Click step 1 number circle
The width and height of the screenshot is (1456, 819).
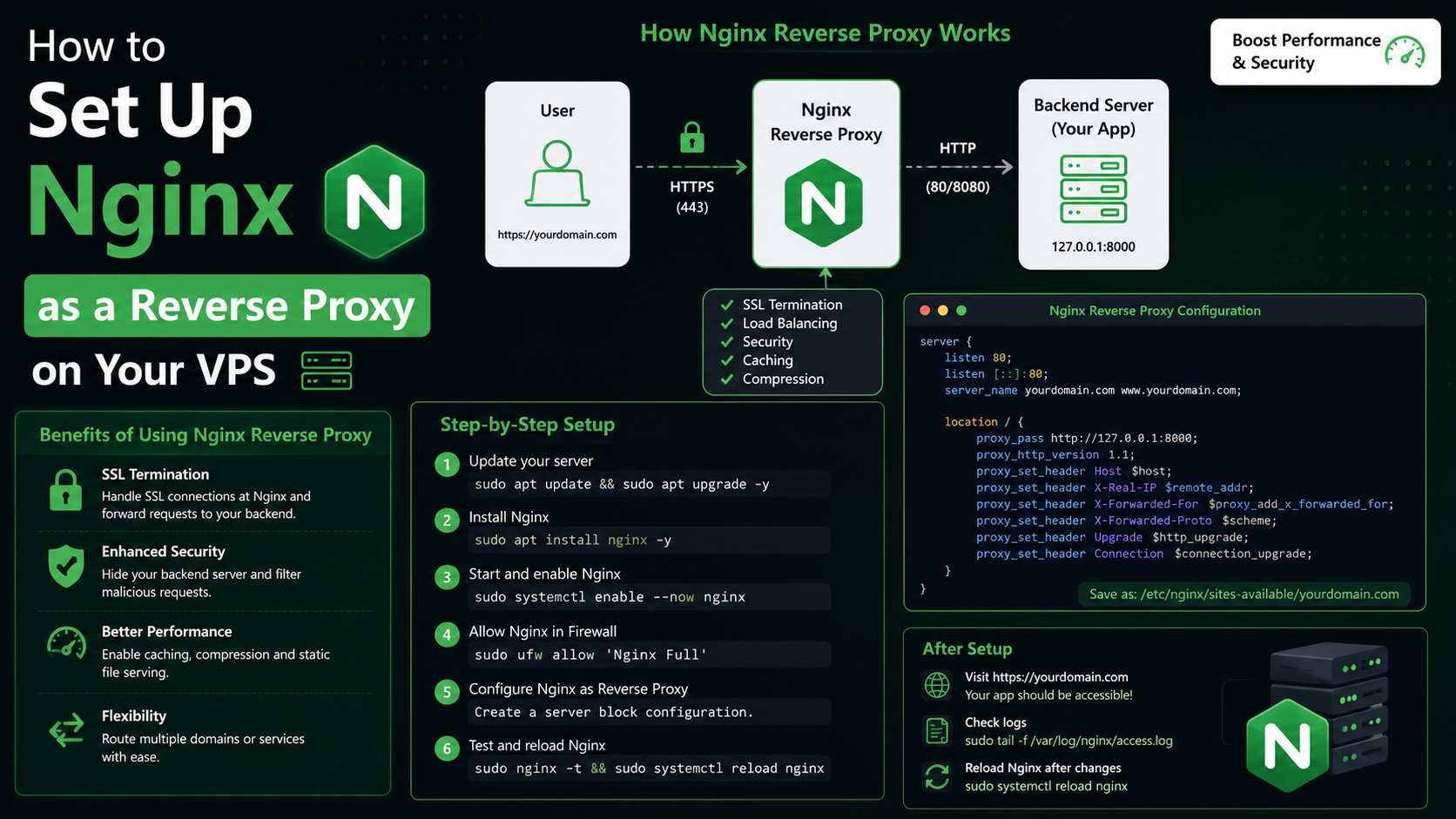447,465
